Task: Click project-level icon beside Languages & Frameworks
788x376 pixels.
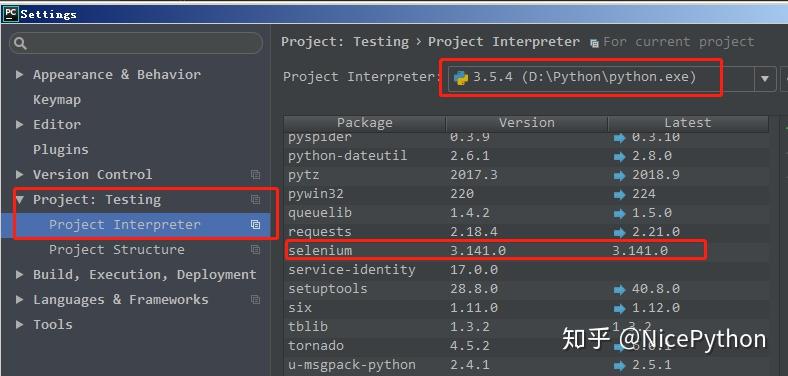Action: pos(255,300)
